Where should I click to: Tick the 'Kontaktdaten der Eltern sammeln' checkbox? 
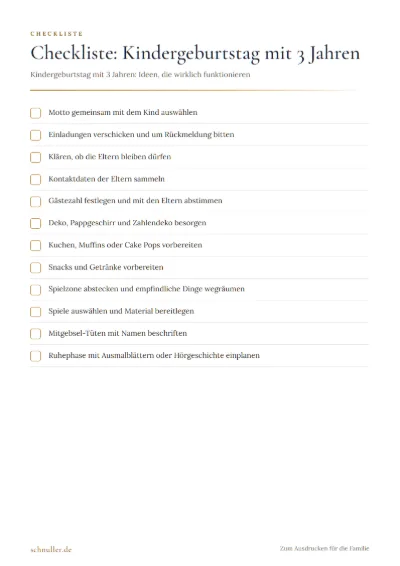35,179
